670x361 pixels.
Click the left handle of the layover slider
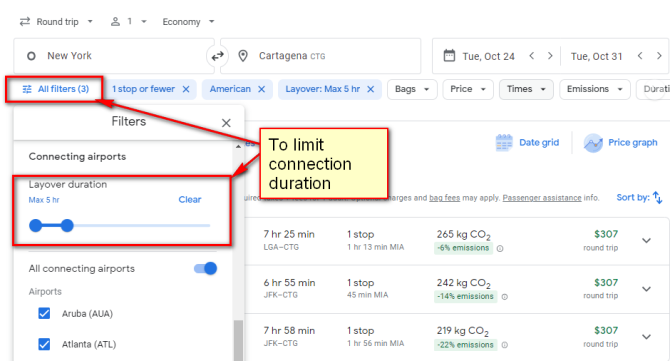pyautogui.click(x=36, y=226)
